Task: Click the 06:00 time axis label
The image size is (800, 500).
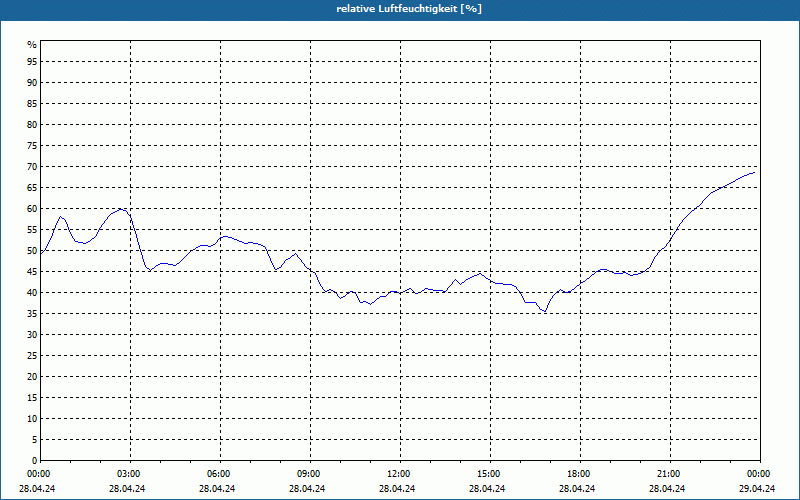Action: pos(220,474)
